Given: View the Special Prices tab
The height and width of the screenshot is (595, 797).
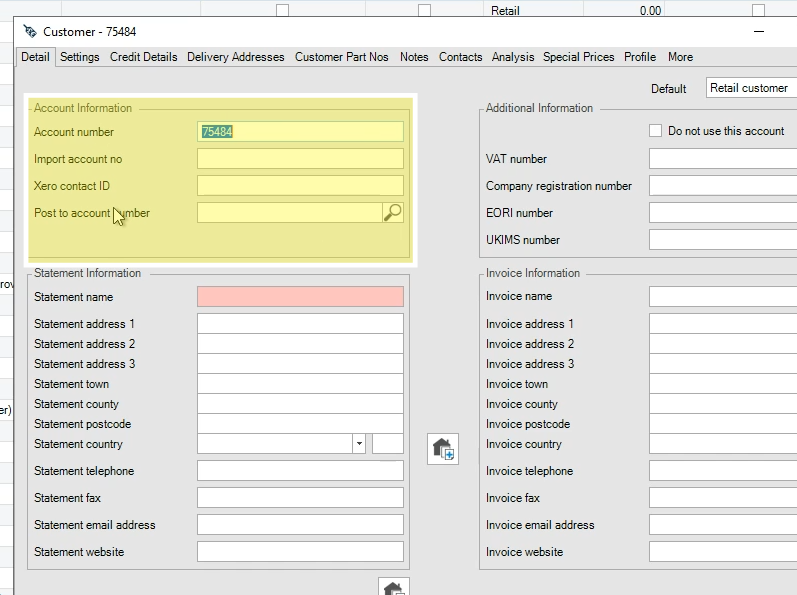Looking at the screenshot, I should (x=578, y=57).
